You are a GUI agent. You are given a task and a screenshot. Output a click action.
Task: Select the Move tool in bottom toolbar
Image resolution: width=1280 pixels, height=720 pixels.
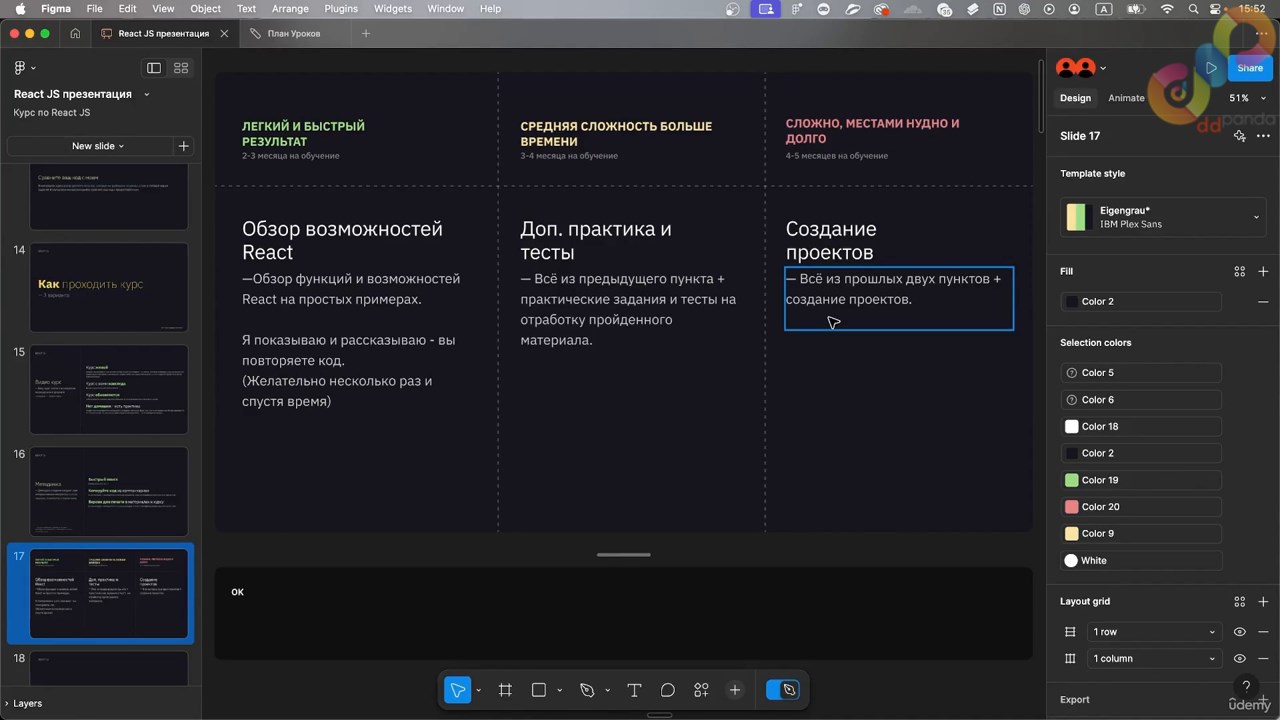click(x=457, y=690)
